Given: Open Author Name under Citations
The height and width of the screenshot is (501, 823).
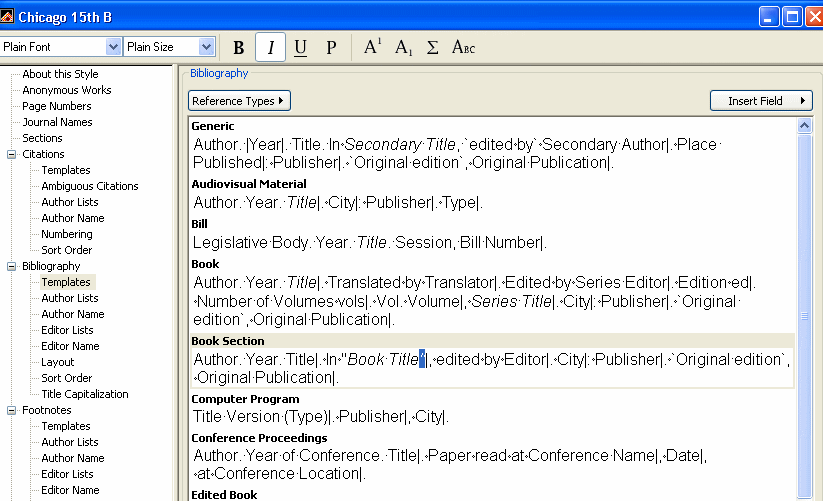Looking at the screenshot, I should coord(72,218).
